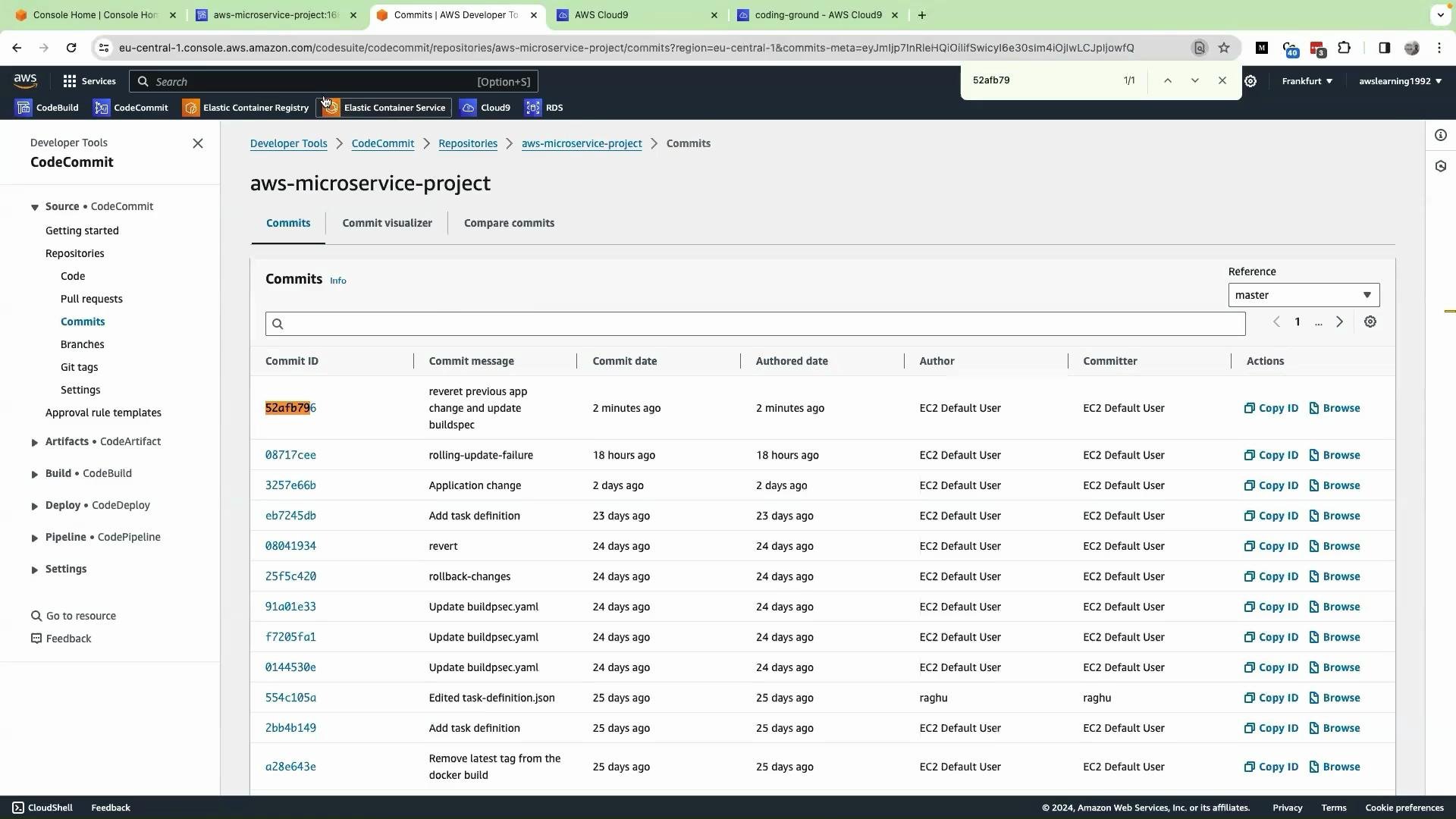
Task: Bookmark this page with the star
Action: coord(1224,48)
